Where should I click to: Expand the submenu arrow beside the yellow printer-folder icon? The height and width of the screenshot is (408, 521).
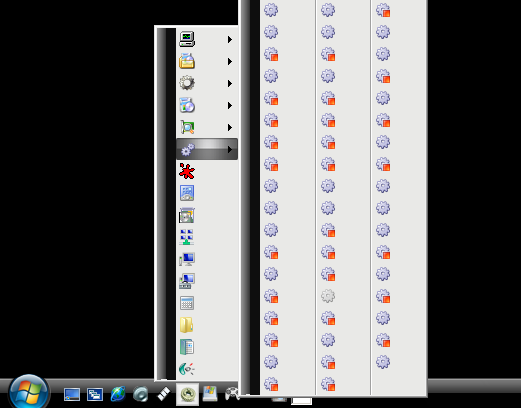click(x=230, y=61)
